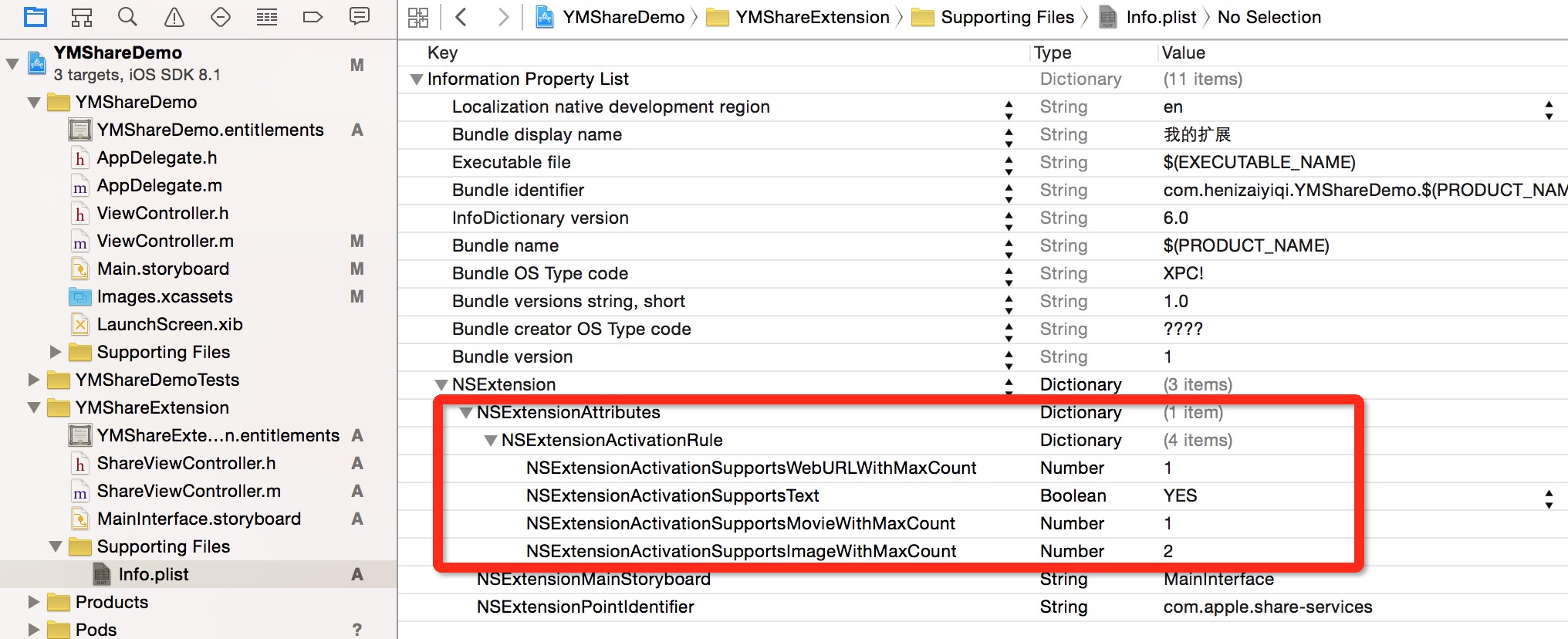
Task: Click the YMShareDemo breadcrumb in jump bar
Action: [610, 17]
